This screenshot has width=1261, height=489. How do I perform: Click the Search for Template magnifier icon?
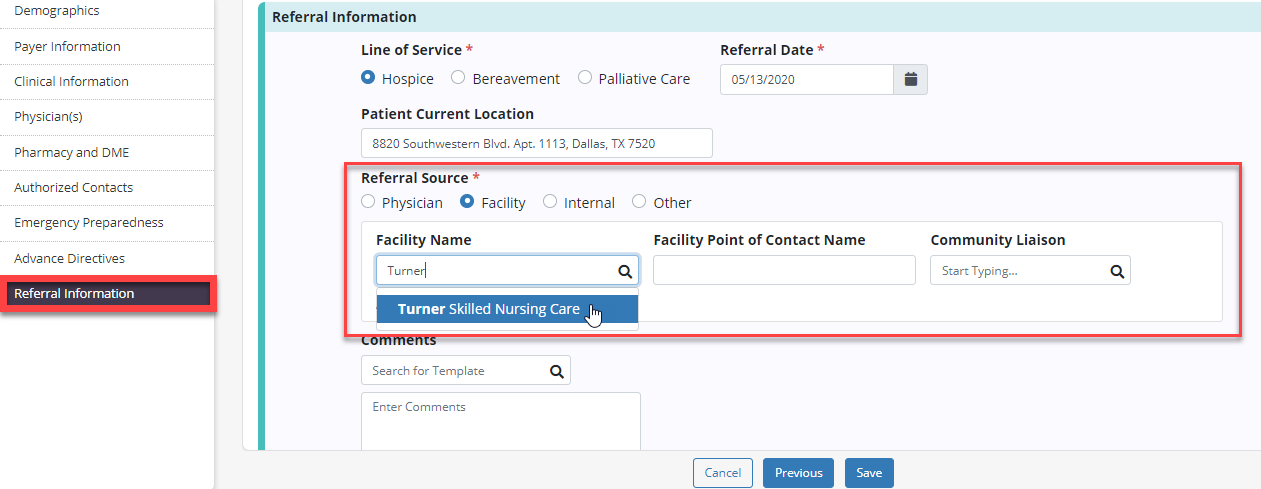coord(557,371)
